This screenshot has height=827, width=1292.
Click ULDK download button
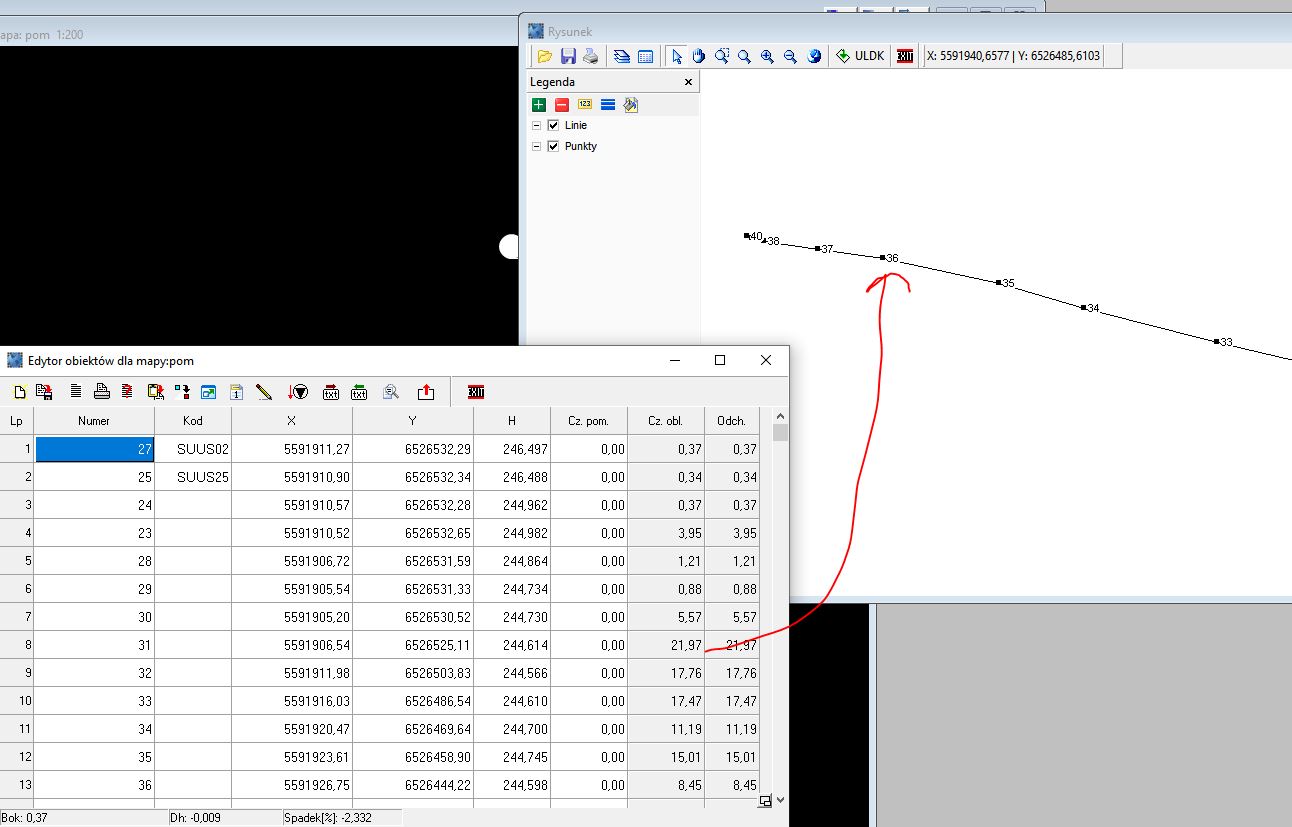[860, 56]
